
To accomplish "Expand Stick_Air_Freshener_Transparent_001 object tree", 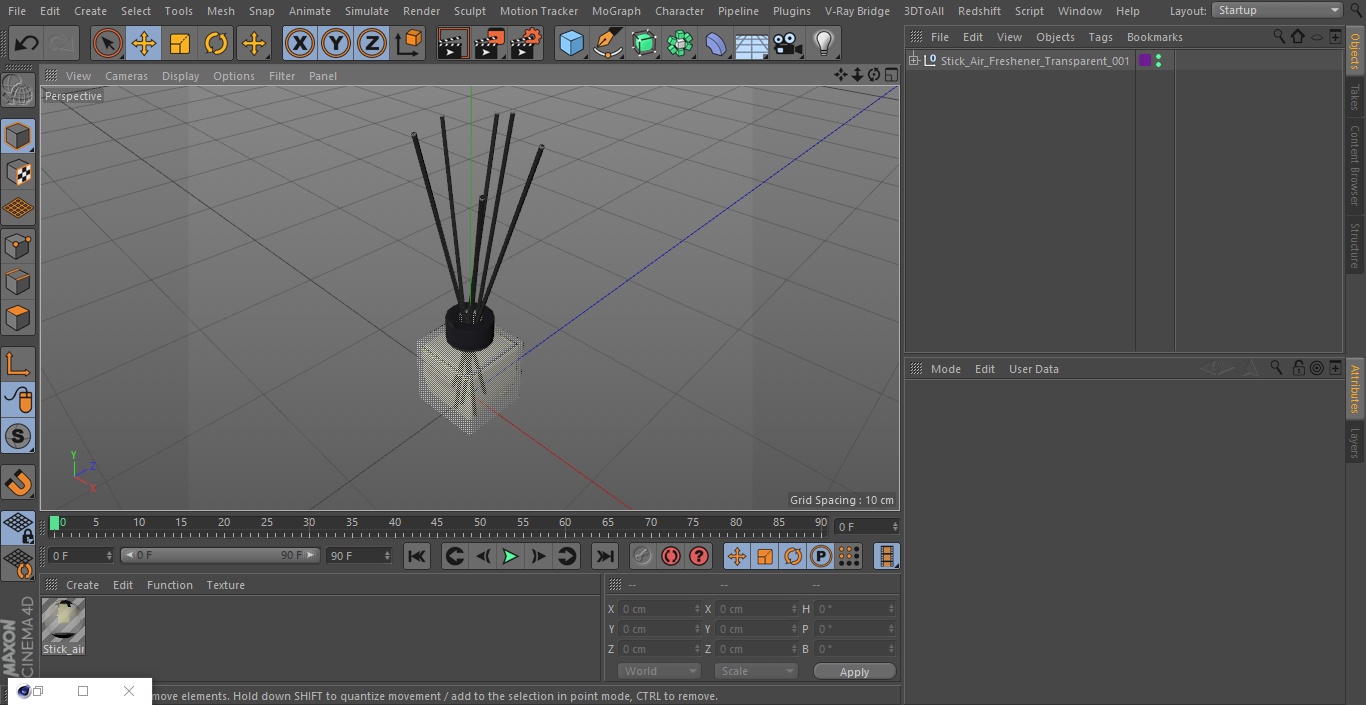I will (x=913, y=61).
